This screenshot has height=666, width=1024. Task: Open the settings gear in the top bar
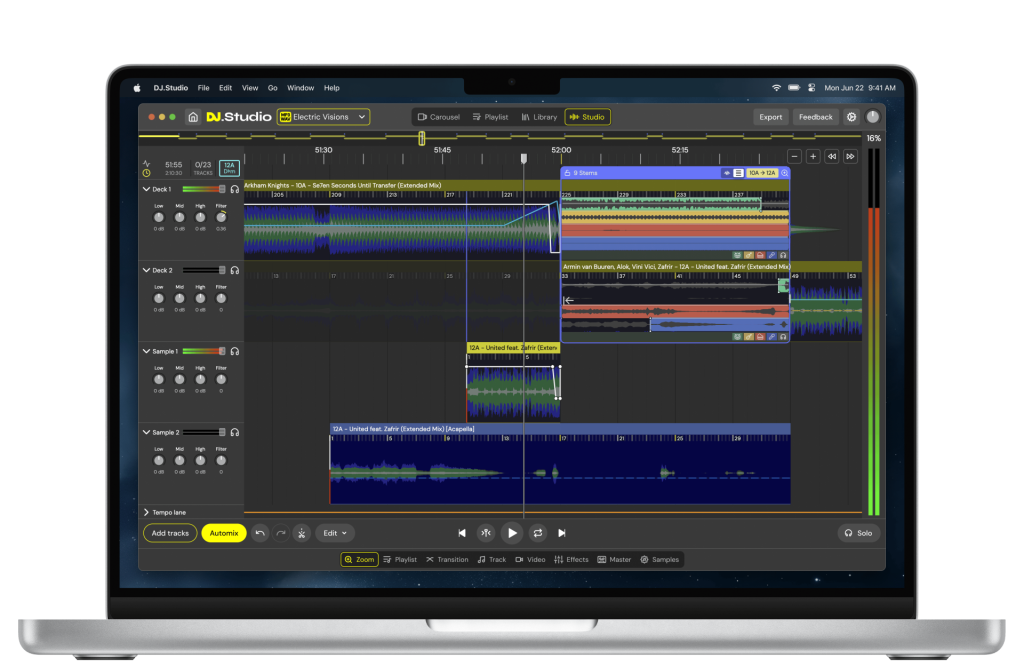(x=852, y=116)
